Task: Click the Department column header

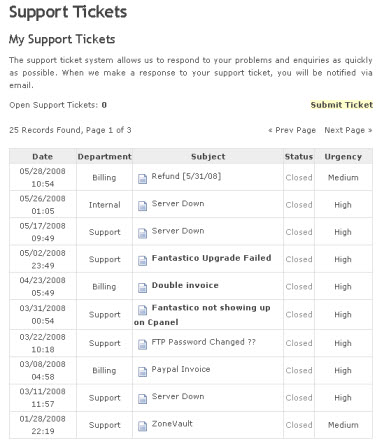Action: 104,157
